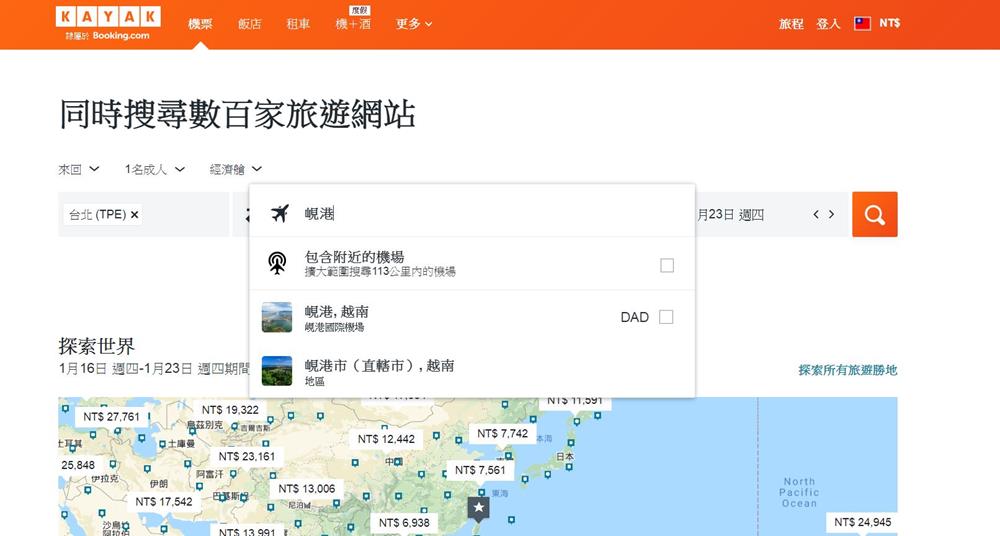Screen dimensions: 1000x536
Task: Click the star marker on the map
Action: point(479,508)
